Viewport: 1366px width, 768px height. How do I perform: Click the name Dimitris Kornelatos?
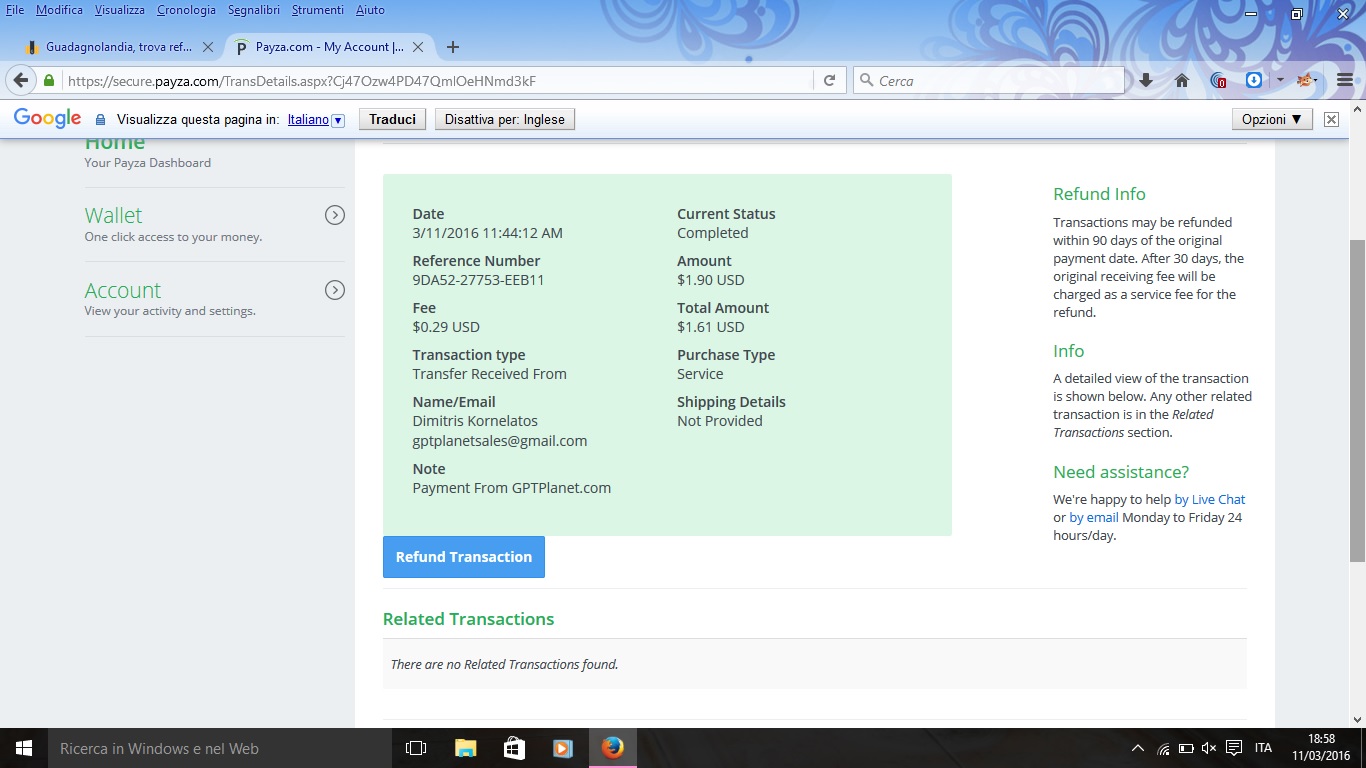pyautogui.click(x=475, y=421)
